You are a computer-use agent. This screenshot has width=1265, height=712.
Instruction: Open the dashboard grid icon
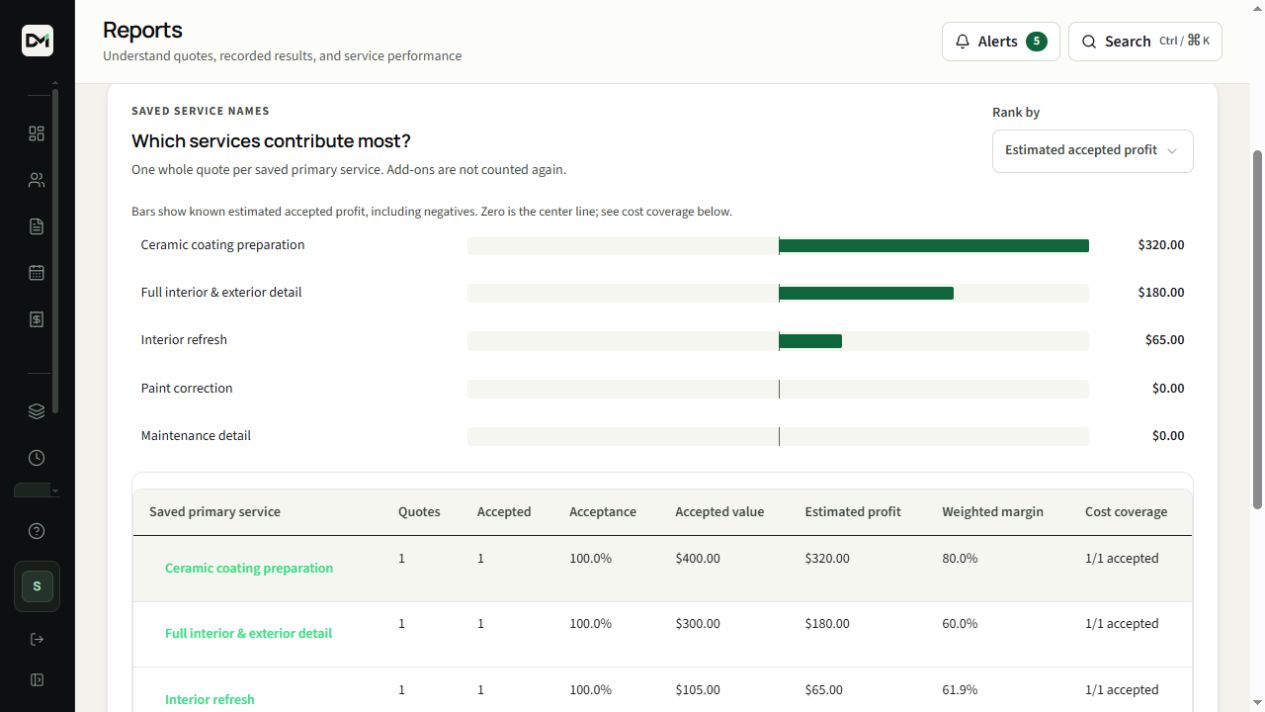tap(37, 134)
